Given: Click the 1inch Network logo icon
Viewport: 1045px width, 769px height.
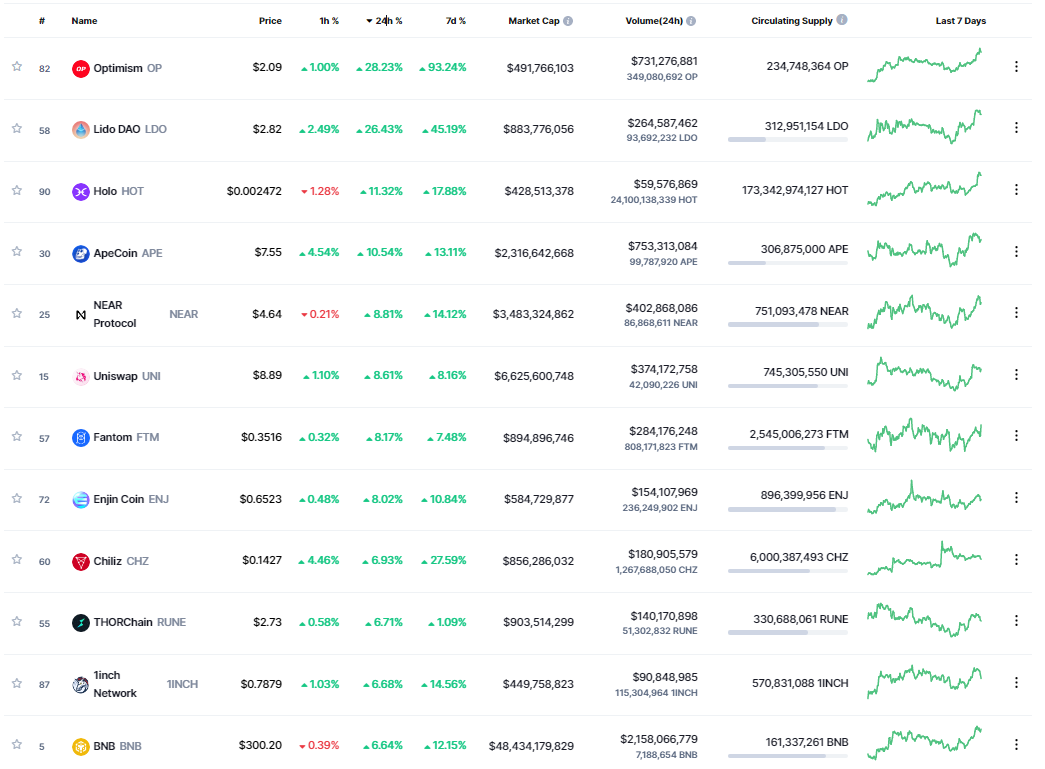Looking at the screenshot, I should tap(81, 685).
